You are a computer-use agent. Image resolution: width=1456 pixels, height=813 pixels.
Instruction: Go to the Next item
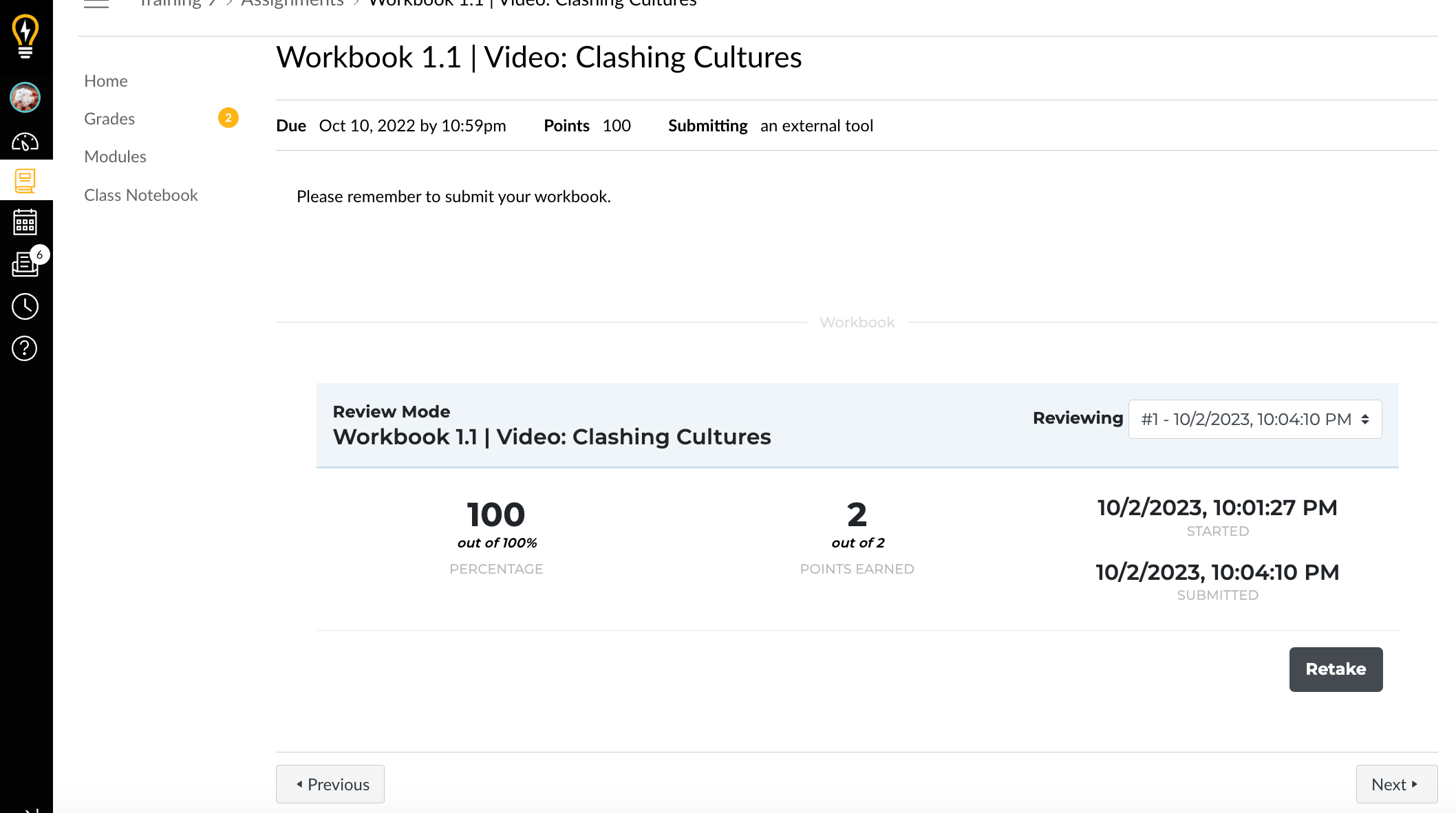coord(1396,784)
